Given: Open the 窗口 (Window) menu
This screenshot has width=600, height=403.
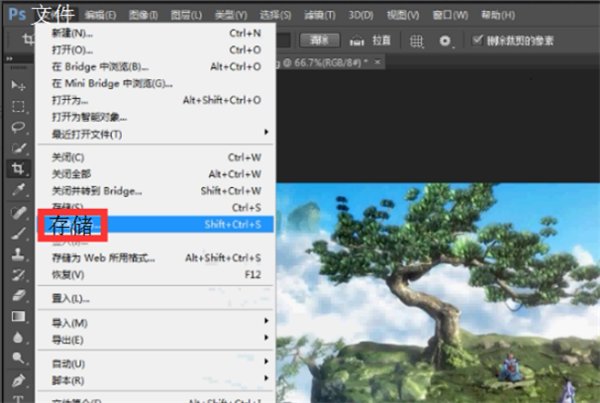Looking at the screenshot, I should 425,15.
